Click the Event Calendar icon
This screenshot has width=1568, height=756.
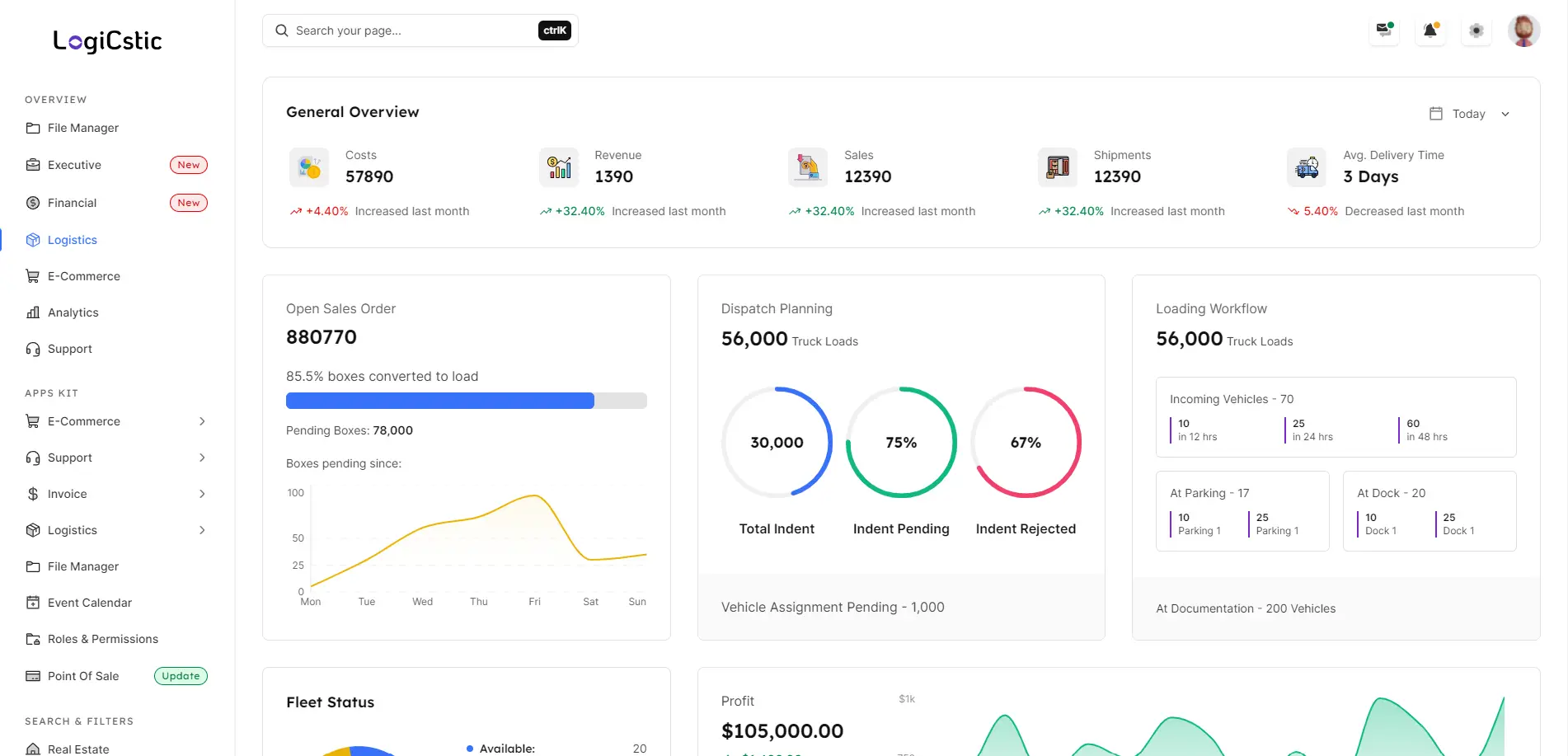tap(33, 603)
